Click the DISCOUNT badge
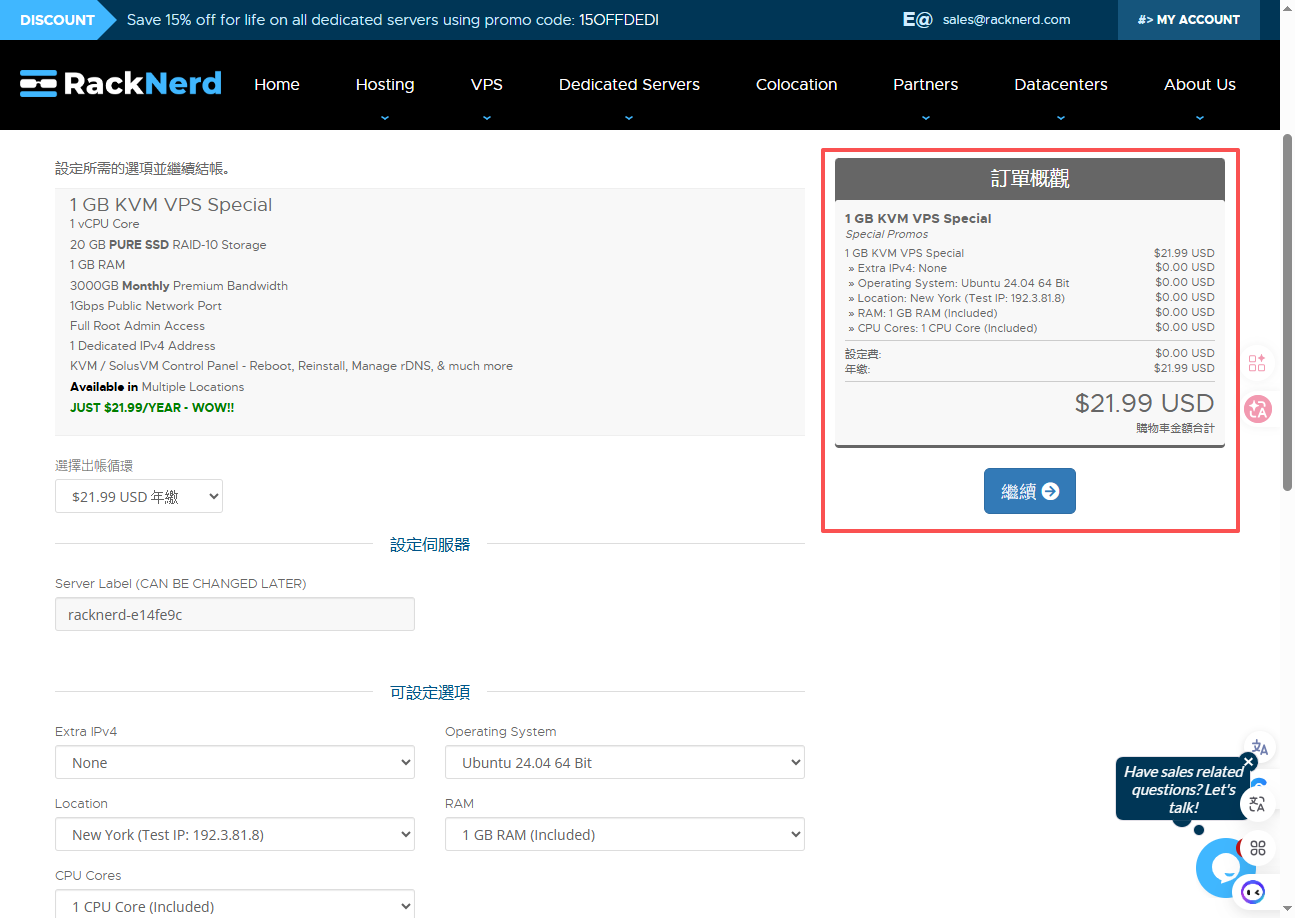 [x=57, y=20]
